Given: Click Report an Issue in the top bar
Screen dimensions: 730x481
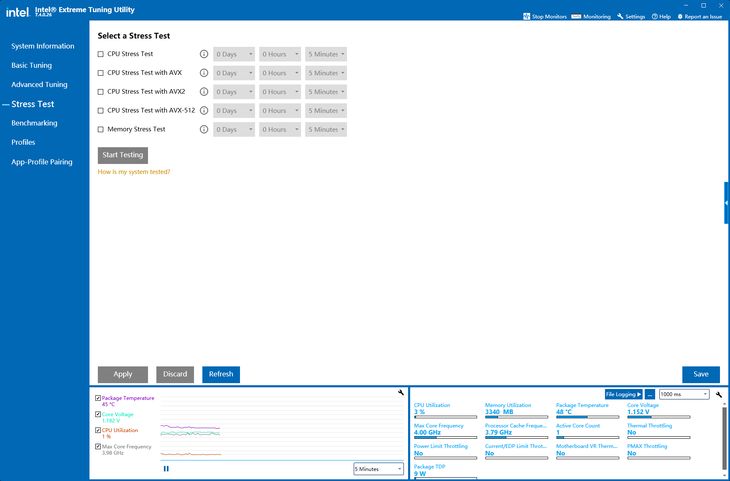Looking at the screenshot, I should click(x=700, y=16).
